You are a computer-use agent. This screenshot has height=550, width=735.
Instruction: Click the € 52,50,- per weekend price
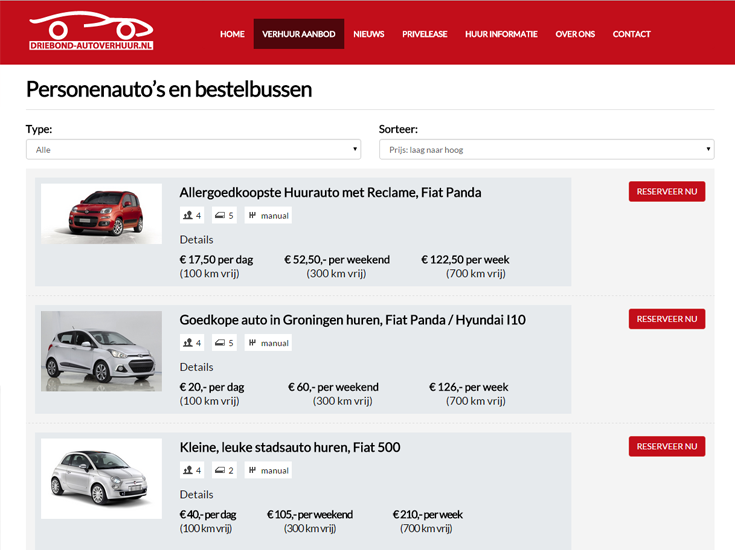337,260
